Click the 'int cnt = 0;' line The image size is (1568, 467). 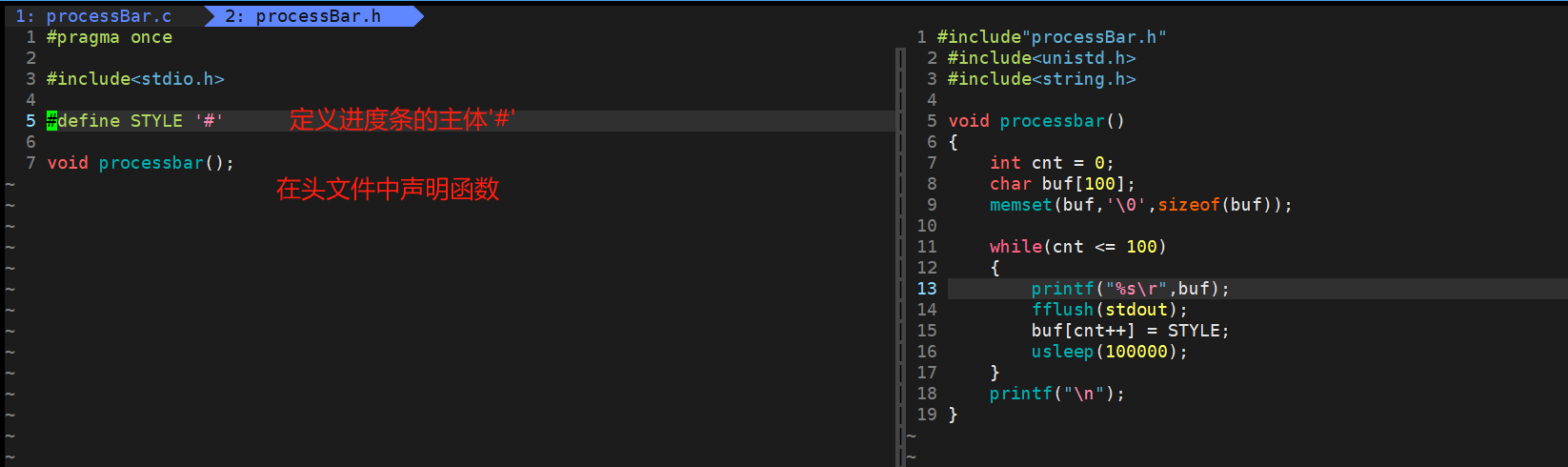[1052, 163]
